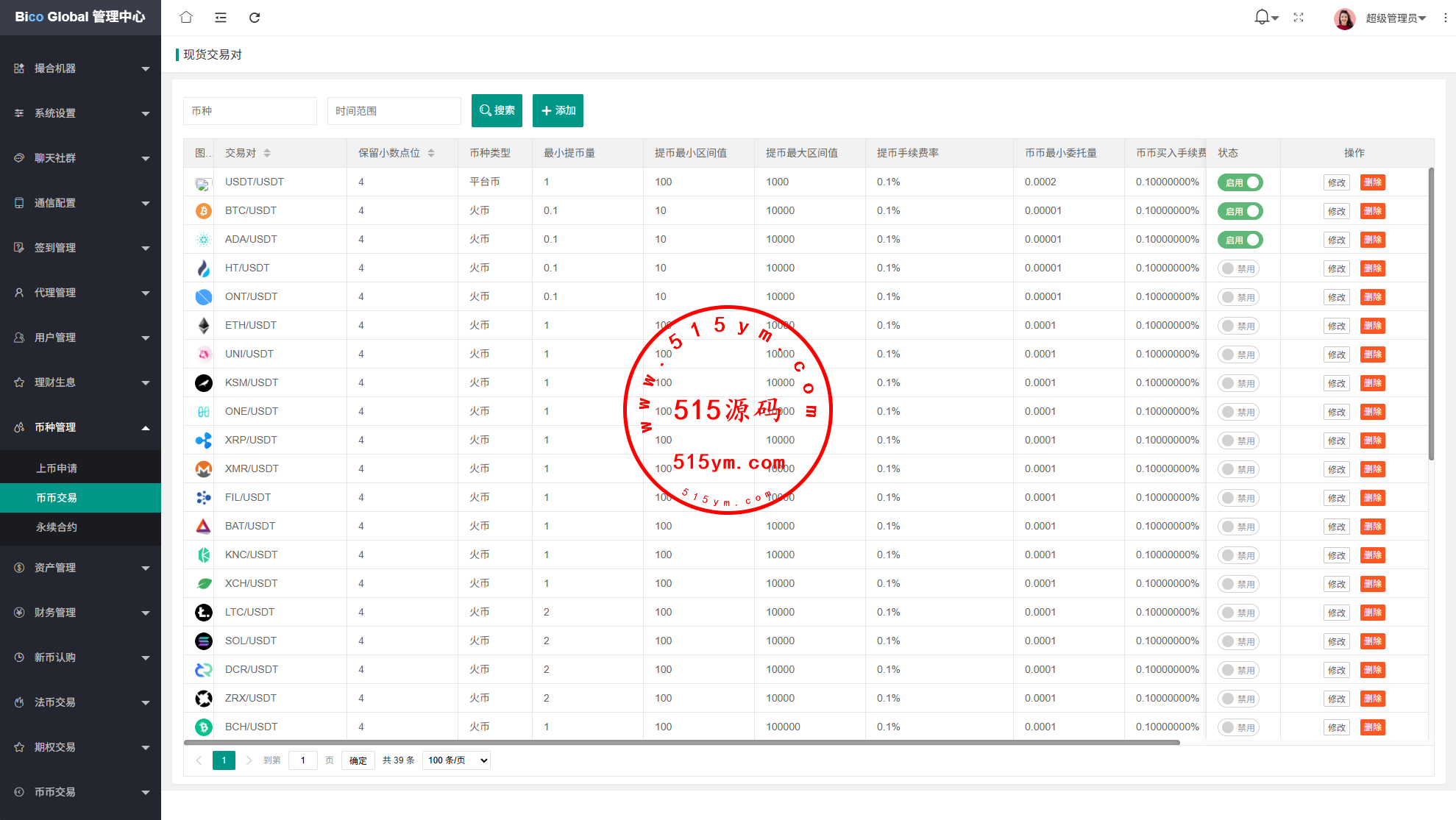Click 删除 for the ETH/USDT row
Viewport: 1456px width, 820px height.
[x=1372, y=326]
